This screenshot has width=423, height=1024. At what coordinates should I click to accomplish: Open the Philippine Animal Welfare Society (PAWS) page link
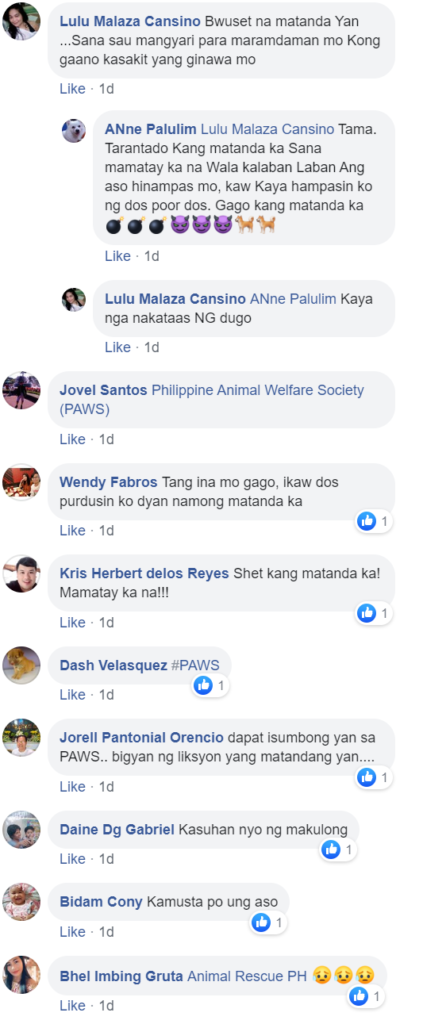(x=212, y=400)
